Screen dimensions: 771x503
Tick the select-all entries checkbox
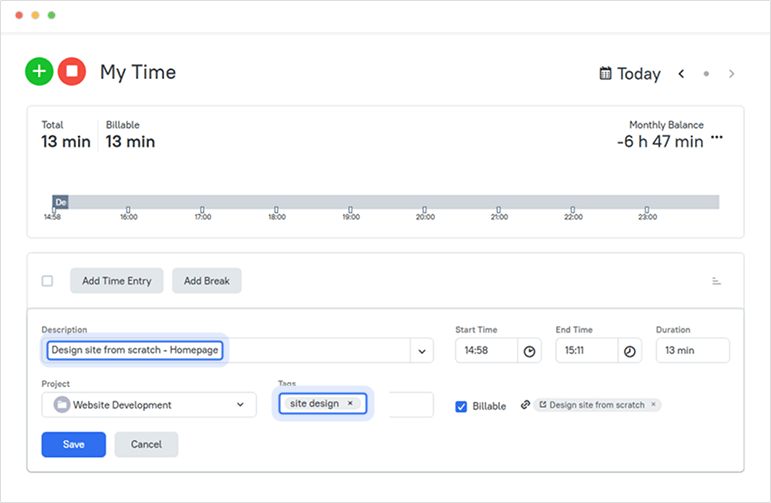pyautogui.click(x=47, y=281)
